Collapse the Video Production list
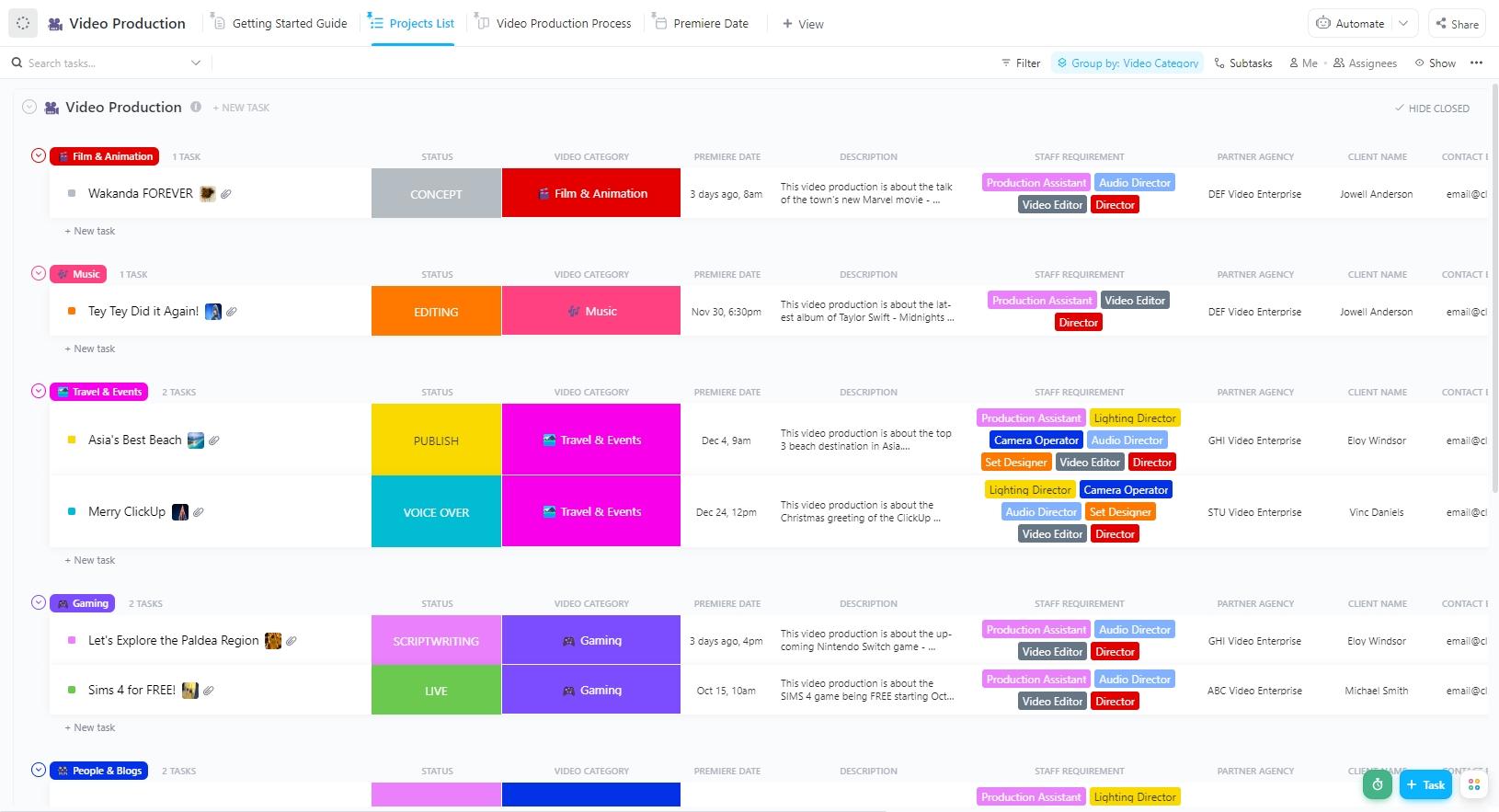Viewport: 1499px width, 812px height. (x=29, y=107)
